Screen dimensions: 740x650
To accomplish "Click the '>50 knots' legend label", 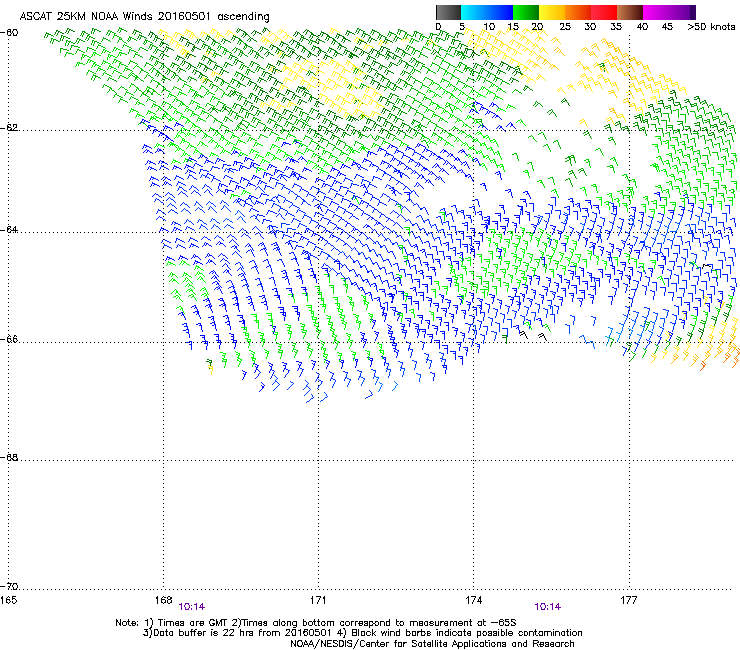I will pyautogui.click(x=712, y=26).
